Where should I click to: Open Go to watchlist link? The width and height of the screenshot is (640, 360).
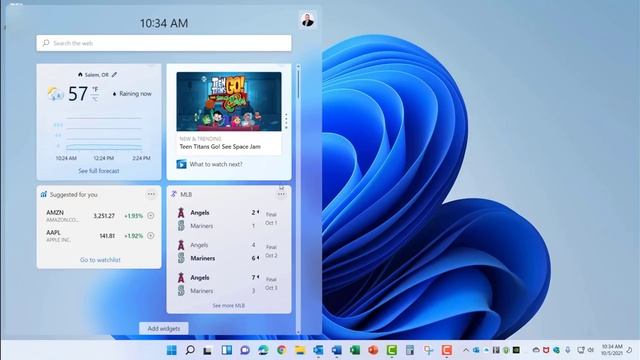pyautogui.click(x=100, y=260)
